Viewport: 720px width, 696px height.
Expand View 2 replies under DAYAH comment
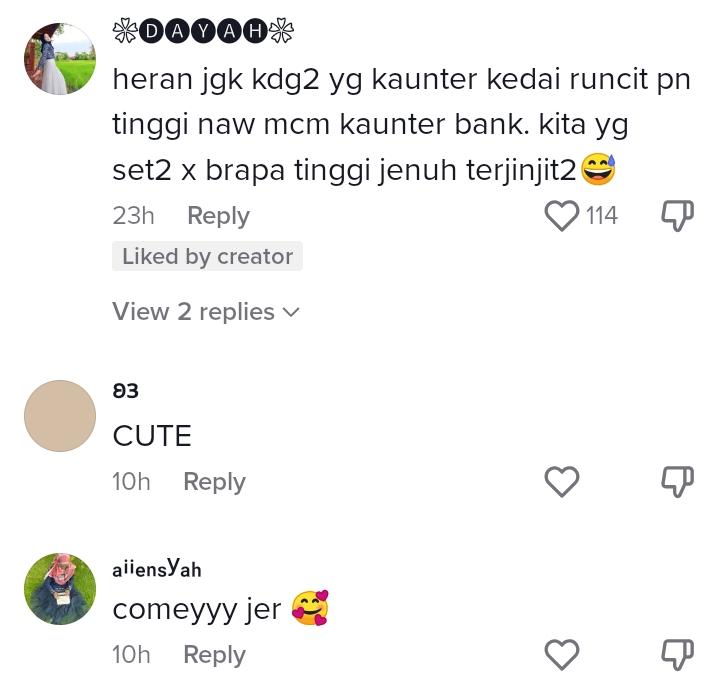click(x=206, y=312)
